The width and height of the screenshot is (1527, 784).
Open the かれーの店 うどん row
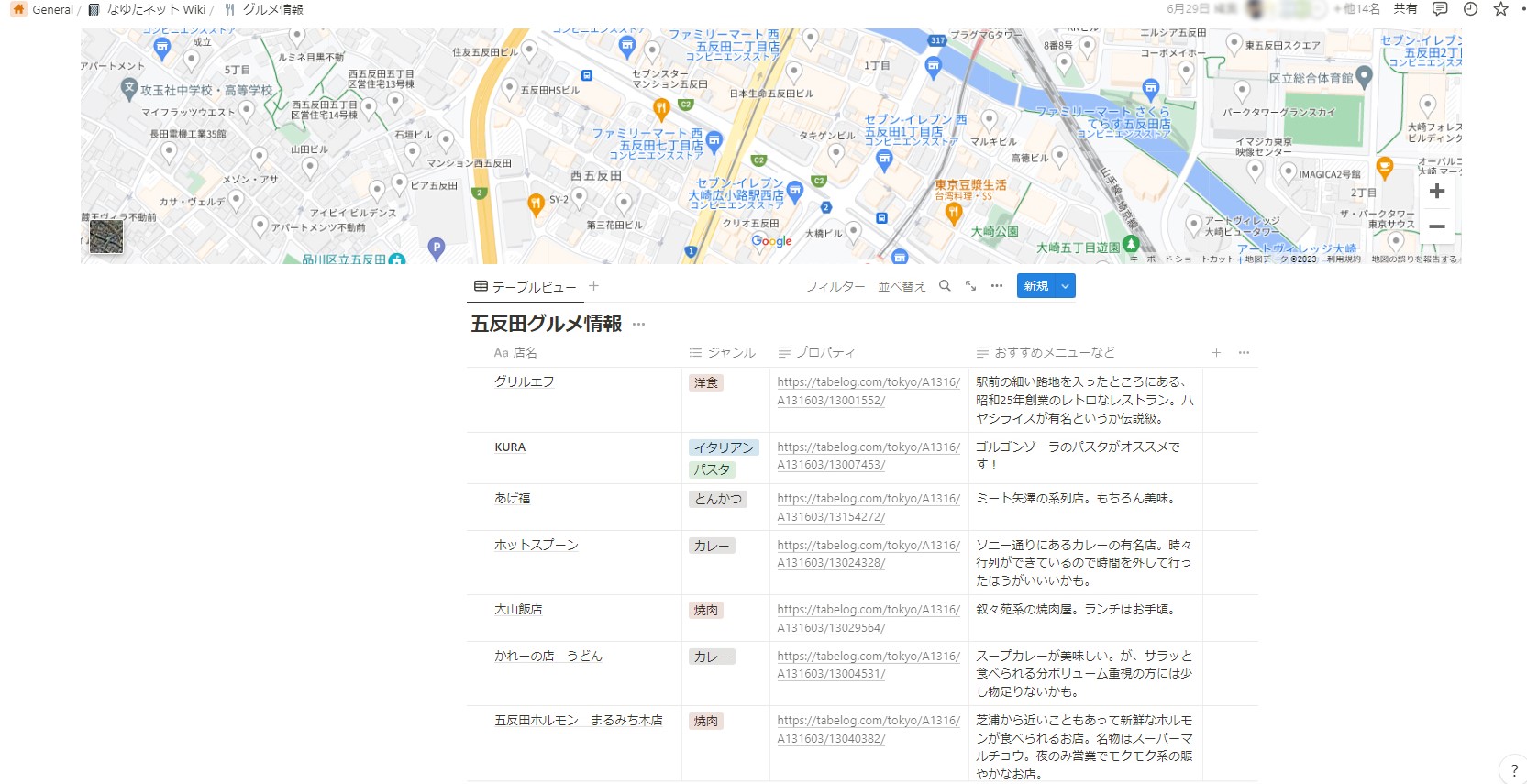548,656
